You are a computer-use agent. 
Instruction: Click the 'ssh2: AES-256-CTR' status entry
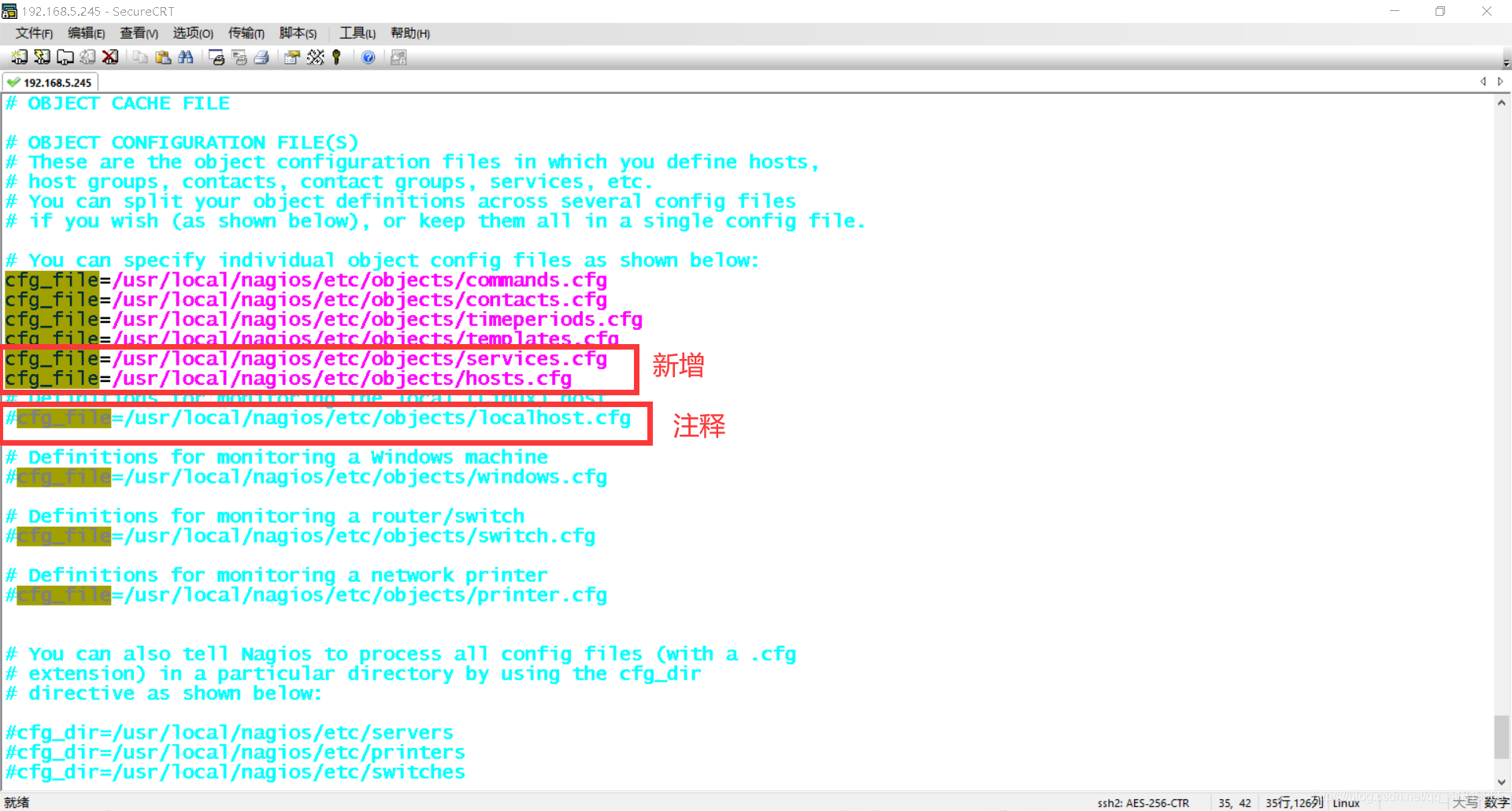[x=1143, y=803]
